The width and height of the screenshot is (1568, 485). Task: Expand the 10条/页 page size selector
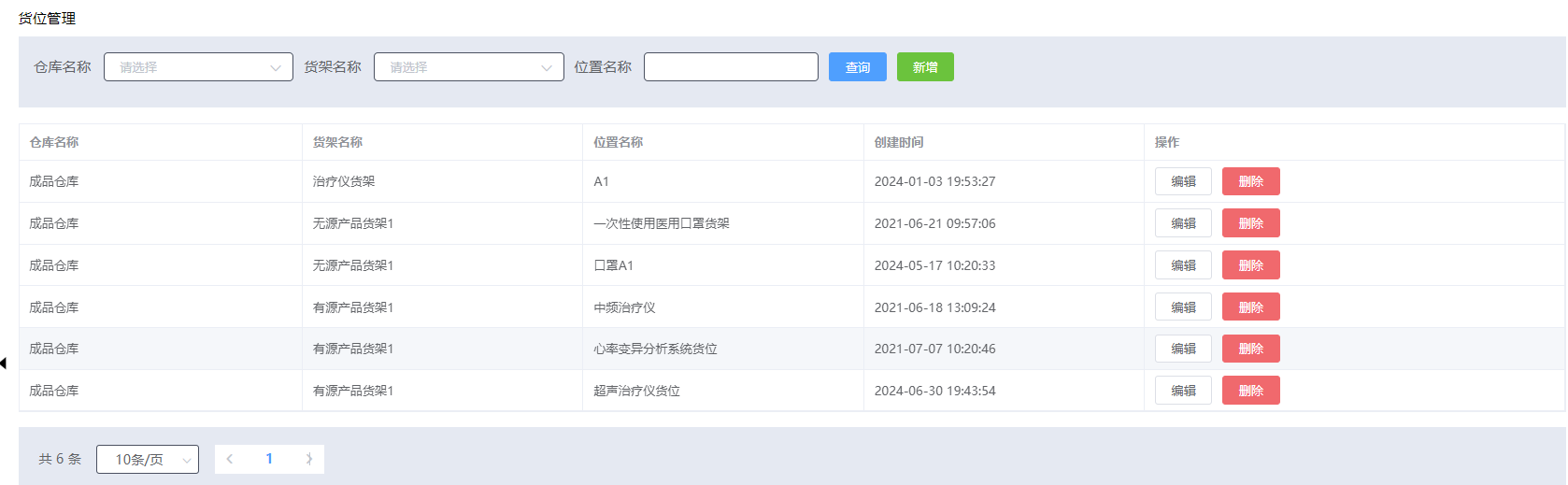148,460
